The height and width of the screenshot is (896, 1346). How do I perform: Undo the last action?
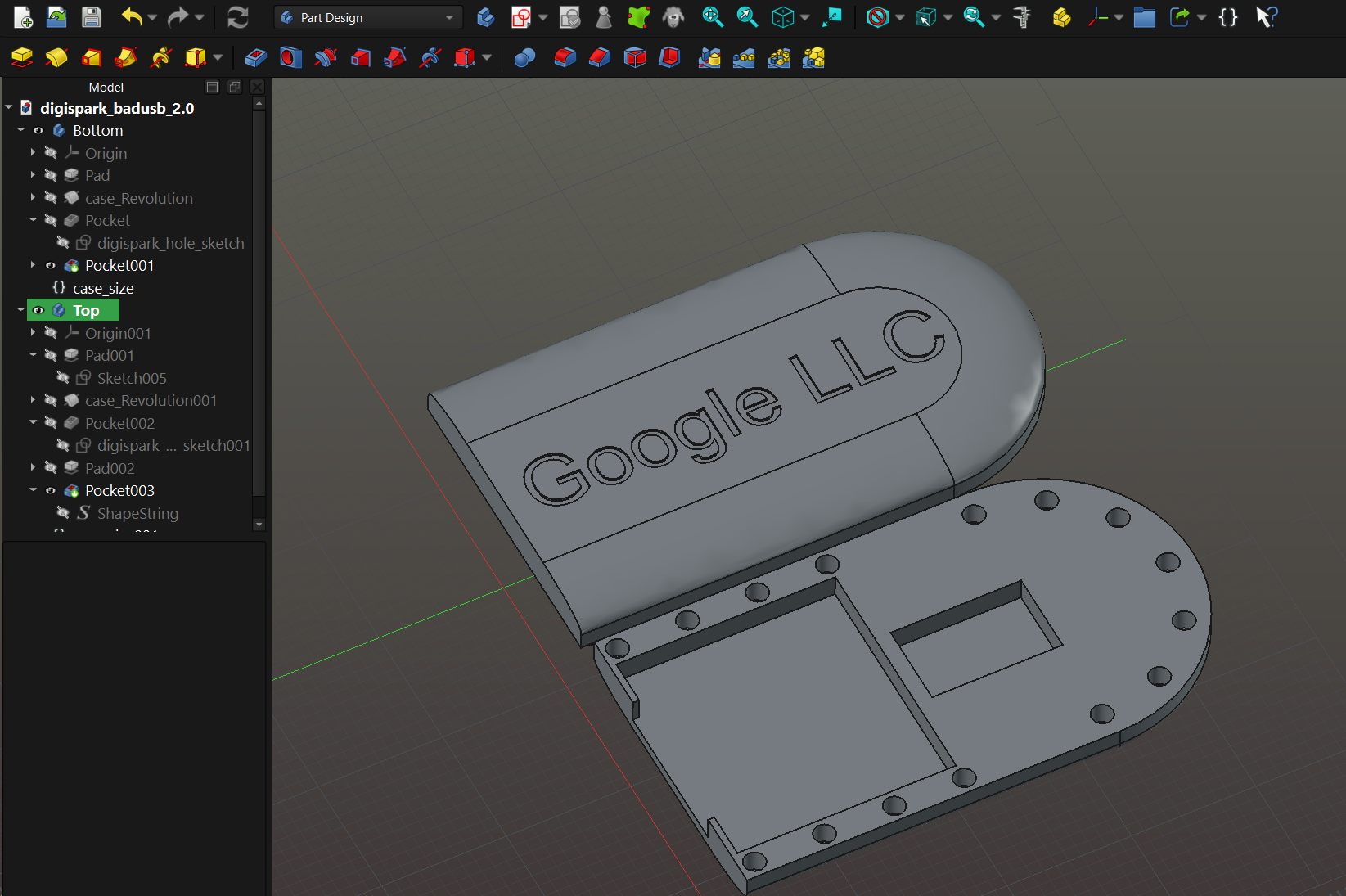point(131,17)
